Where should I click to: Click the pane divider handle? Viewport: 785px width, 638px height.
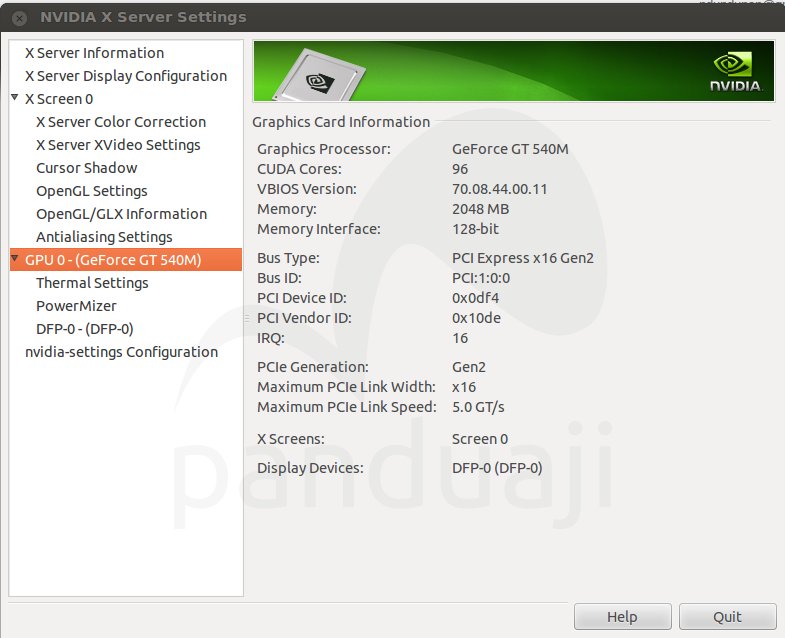(246, 318)
